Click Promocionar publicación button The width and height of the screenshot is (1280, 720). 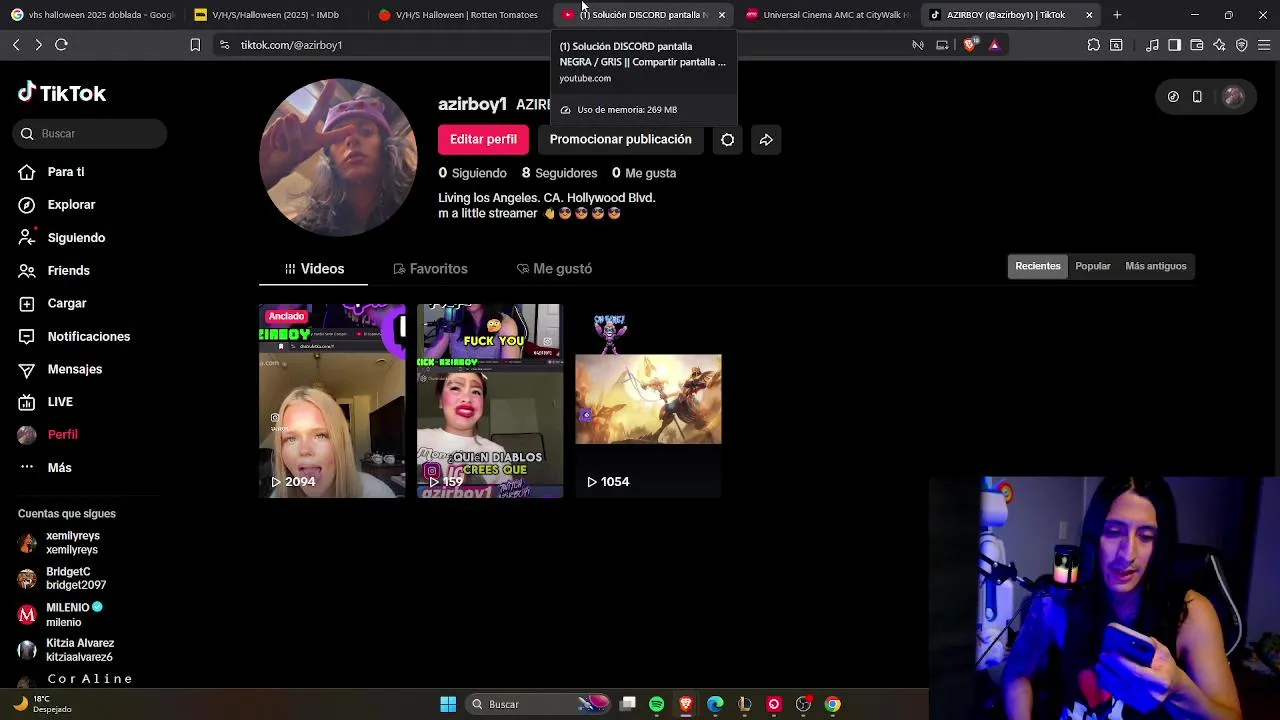tap(620, 140)
